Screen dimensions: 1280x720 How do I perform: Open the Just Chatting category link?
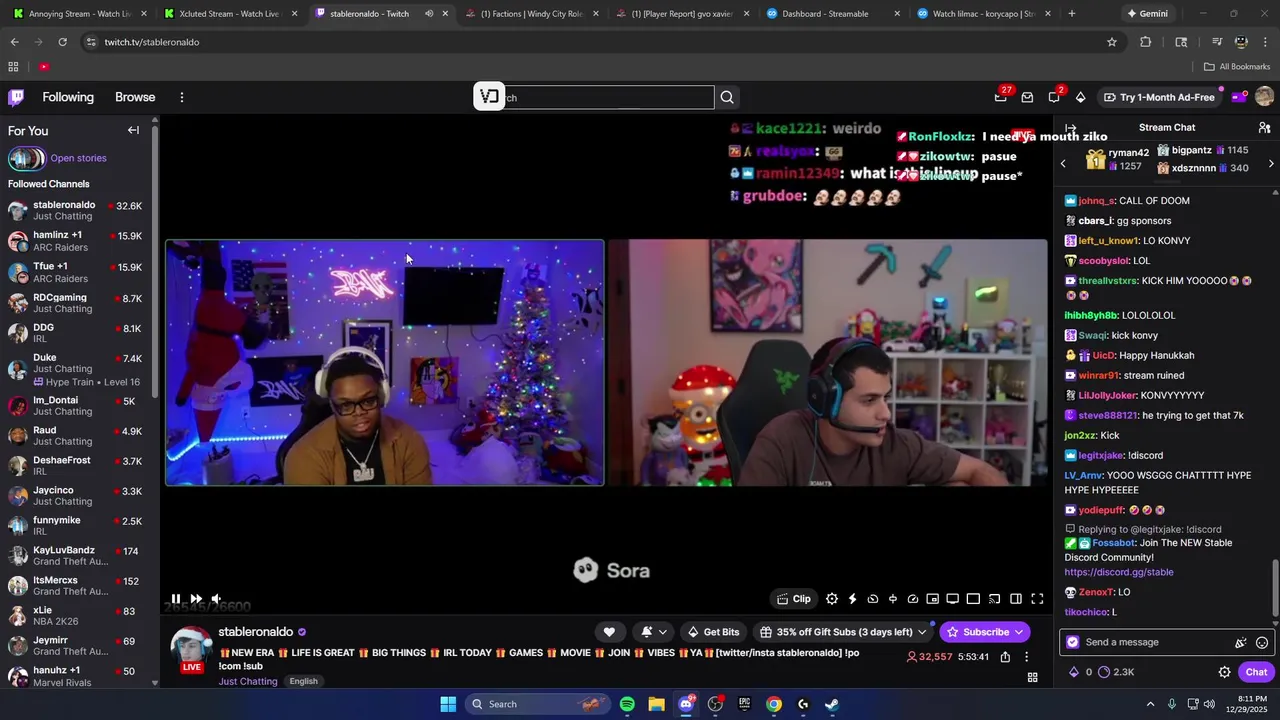248,682
